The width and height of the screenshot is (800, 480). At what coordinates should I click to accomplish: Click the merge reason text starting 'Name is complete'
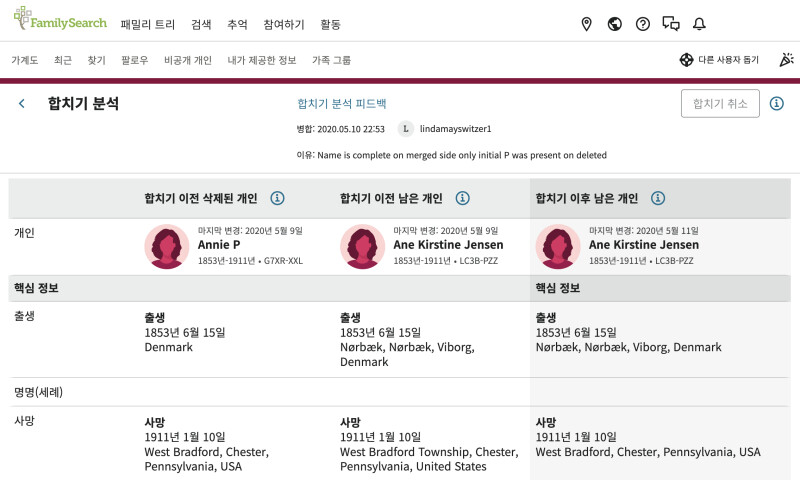pyautogui.click(x=462, y=155)
